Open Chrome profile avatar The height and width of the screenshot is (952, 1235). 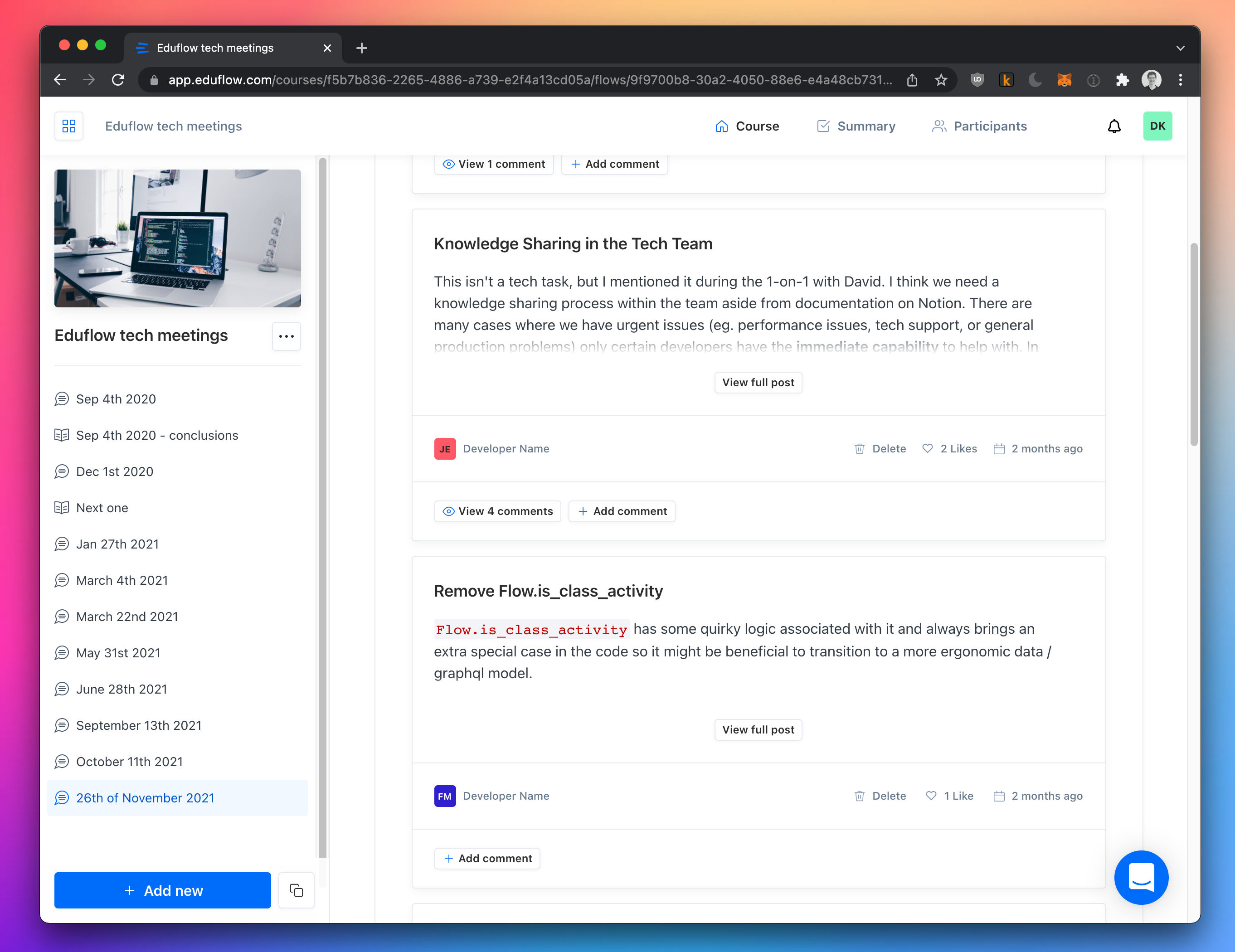(1151, 80)
